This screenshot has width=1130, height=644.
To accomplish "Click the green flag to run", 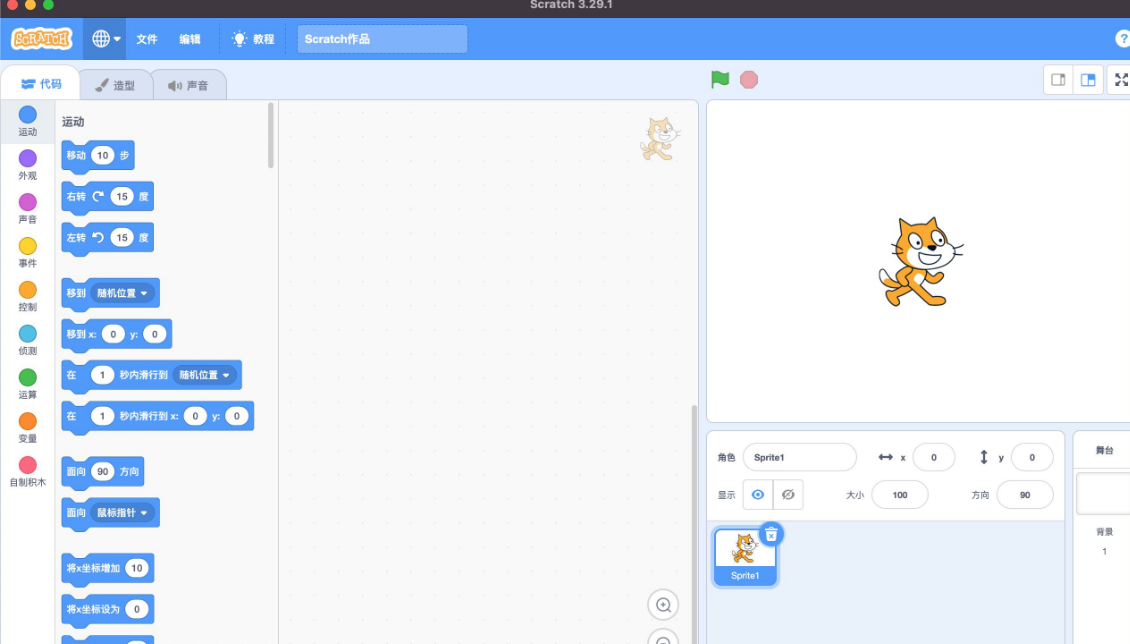I will tap(720, 79).
